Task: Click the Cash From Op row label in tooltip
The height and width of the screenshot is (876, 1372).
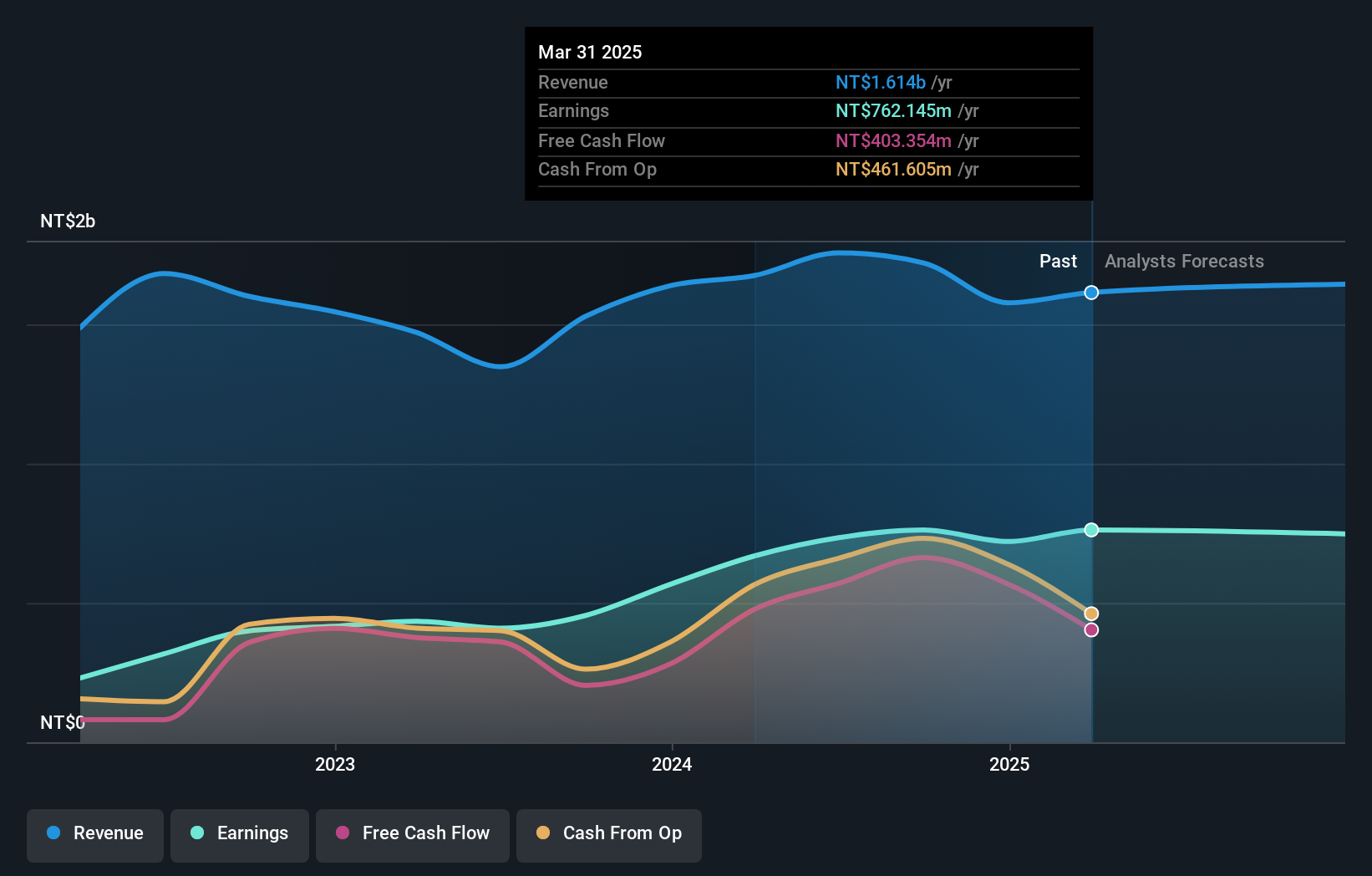Action: [x=597, y=169]
